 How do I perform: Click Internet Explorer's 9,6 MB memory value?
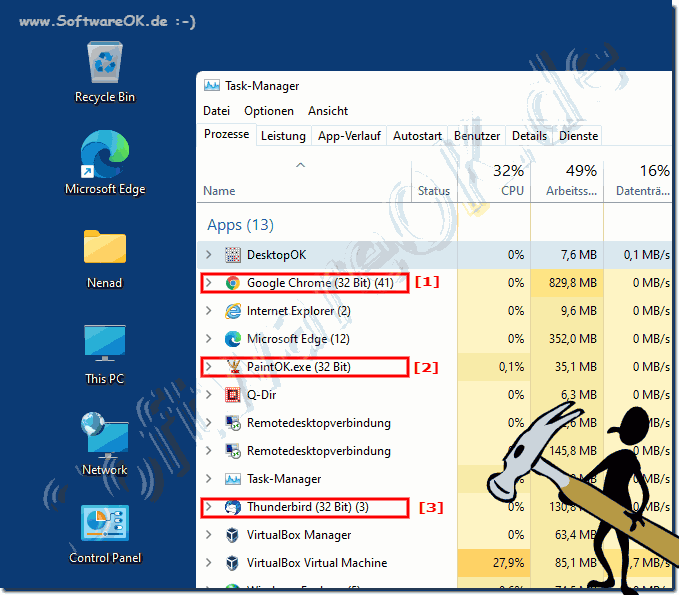pyautogui.click(x=579, y=311)
